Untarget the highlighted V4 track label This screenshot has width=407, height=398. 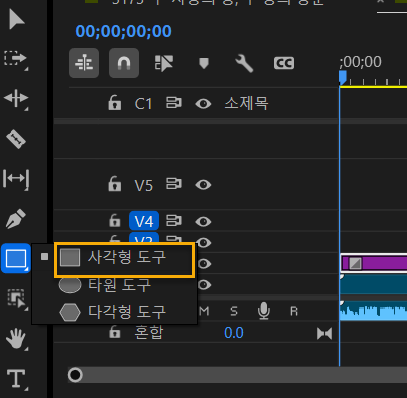click(x=144, y=221)
